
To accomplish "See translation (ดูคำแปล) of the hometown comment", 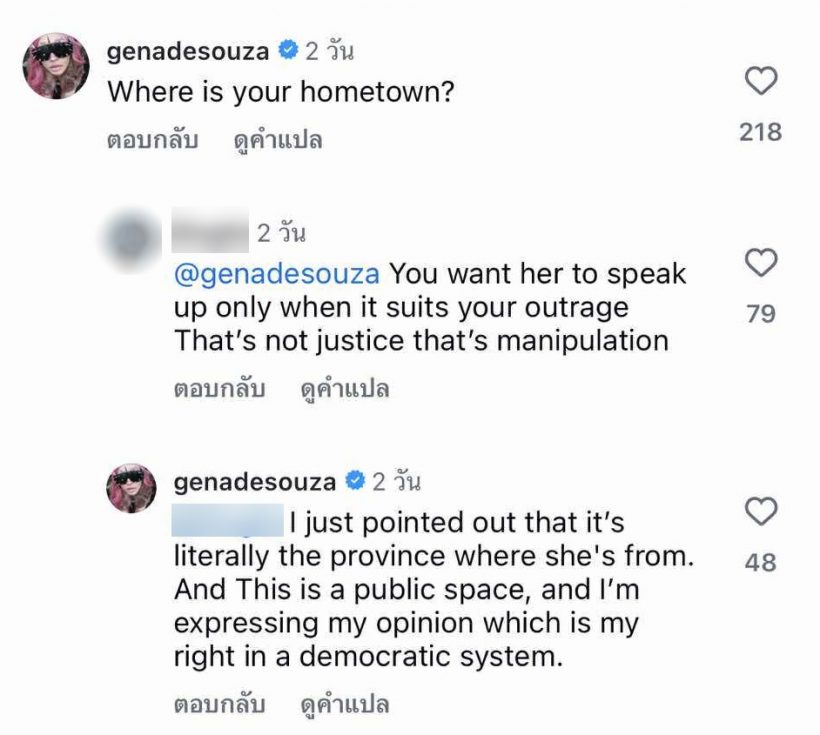I will click(x=278, y=140).
